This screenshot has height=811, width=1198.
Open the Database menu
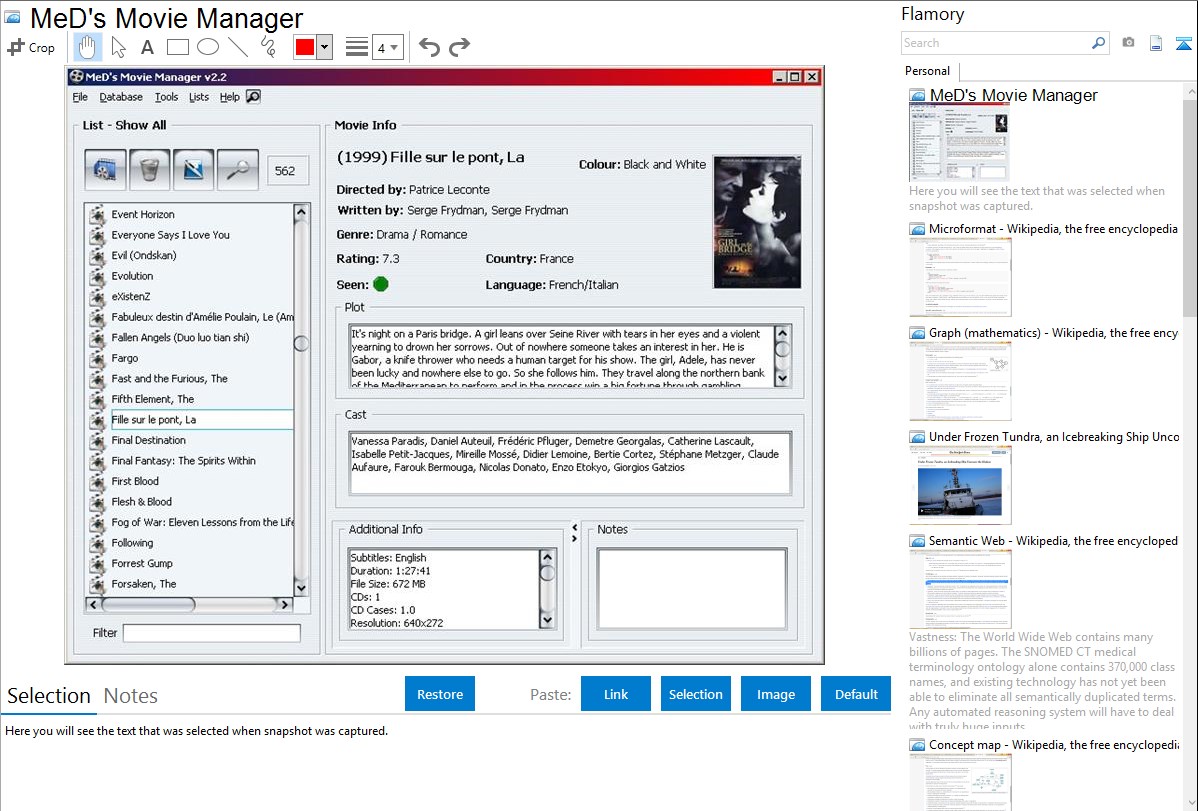click(121, 97)
